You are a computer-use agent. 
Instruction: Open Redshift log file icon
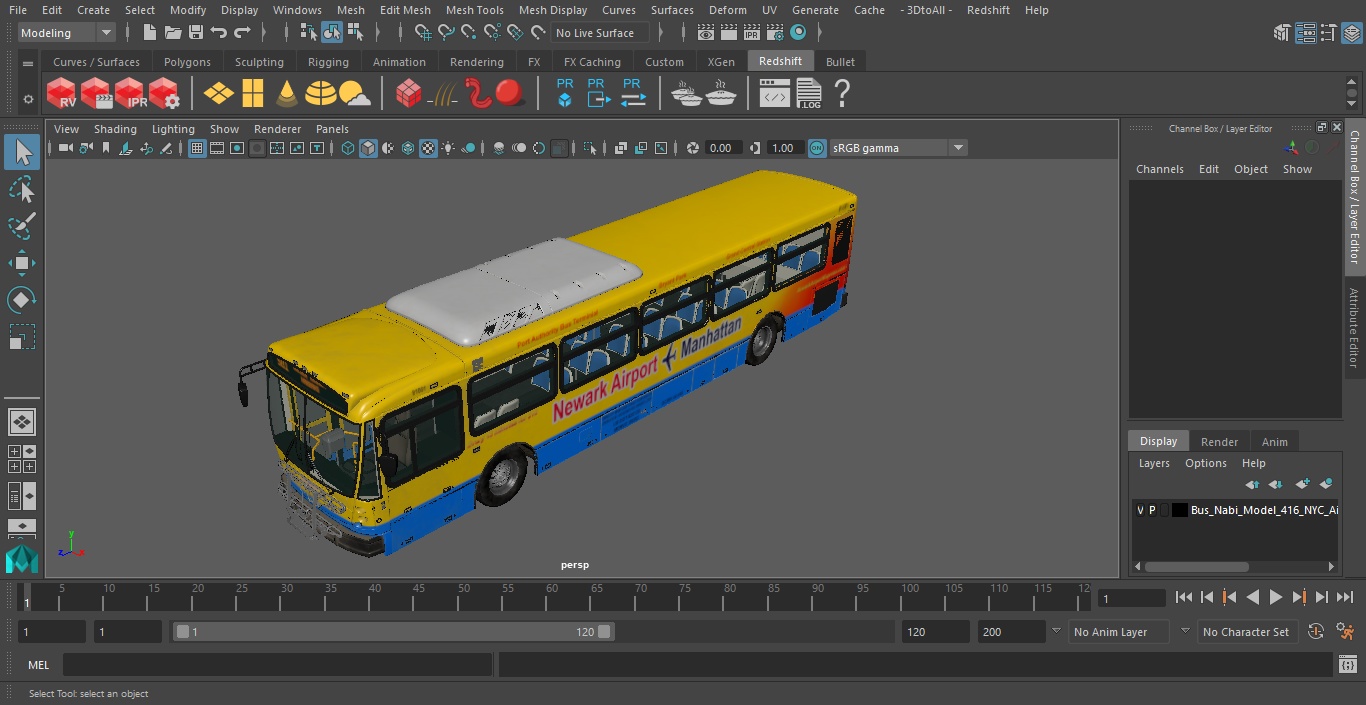tap(808, 94)
